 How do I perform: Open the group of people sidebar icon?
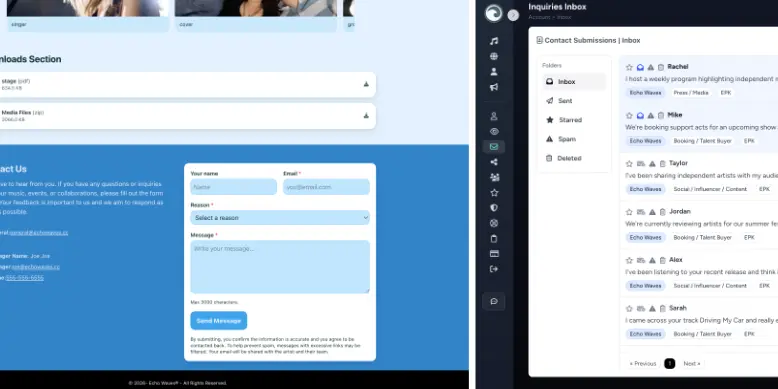tap(494, 177)
